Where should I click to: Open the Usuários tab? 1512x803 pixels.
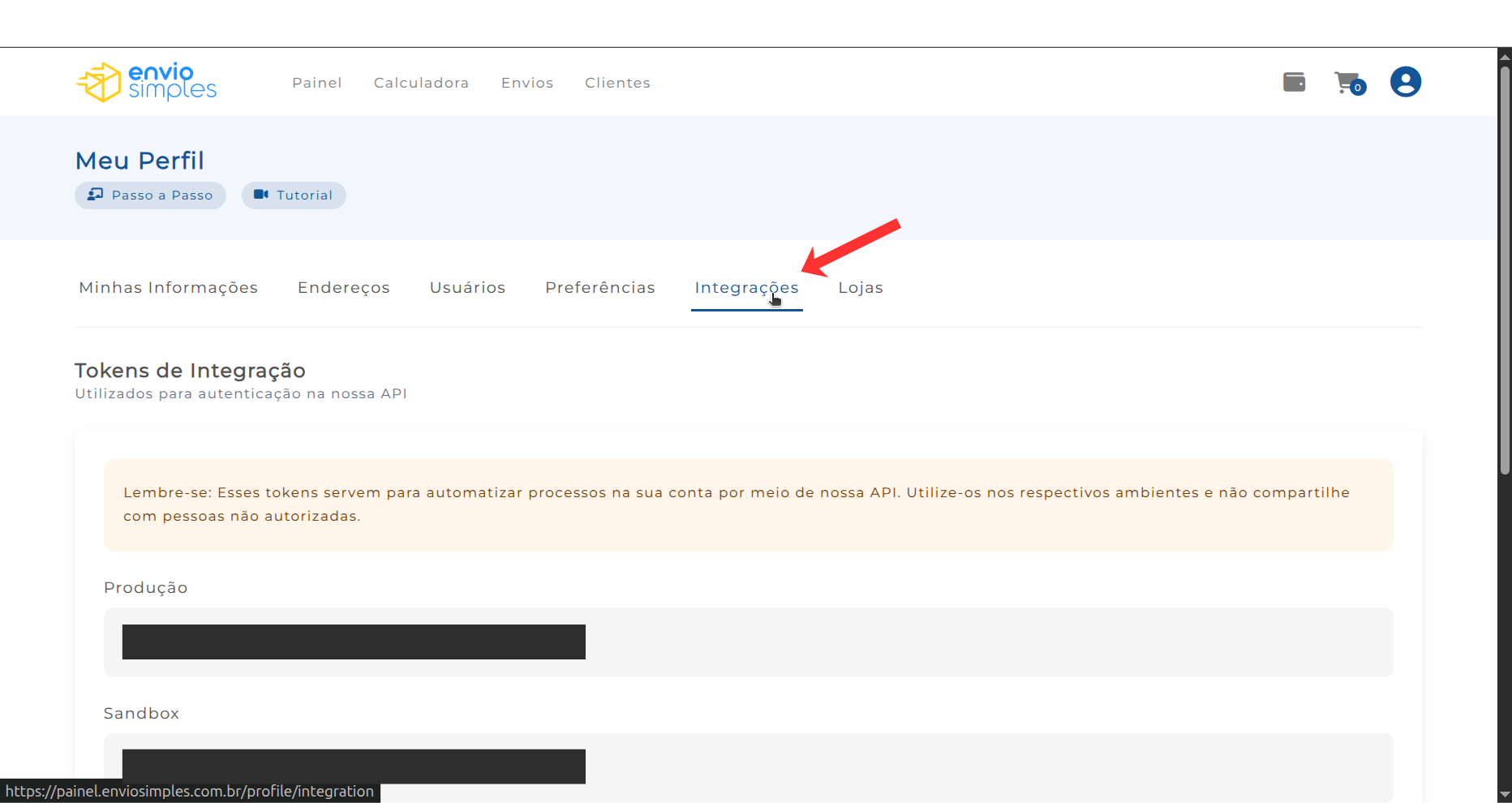pyautogui.click(x=467, y=288)
